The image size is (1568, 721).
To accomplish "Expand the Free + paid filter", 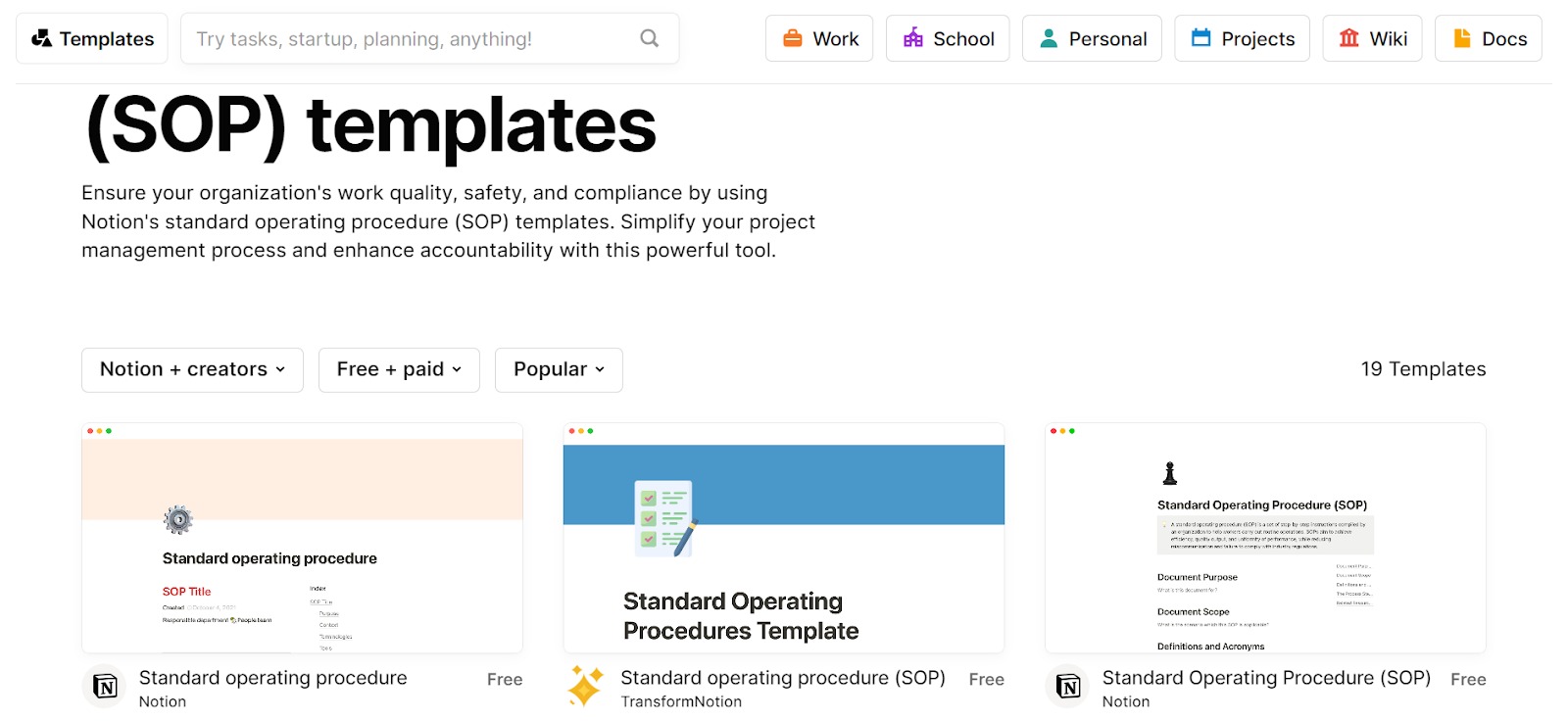I will [399, 370].
